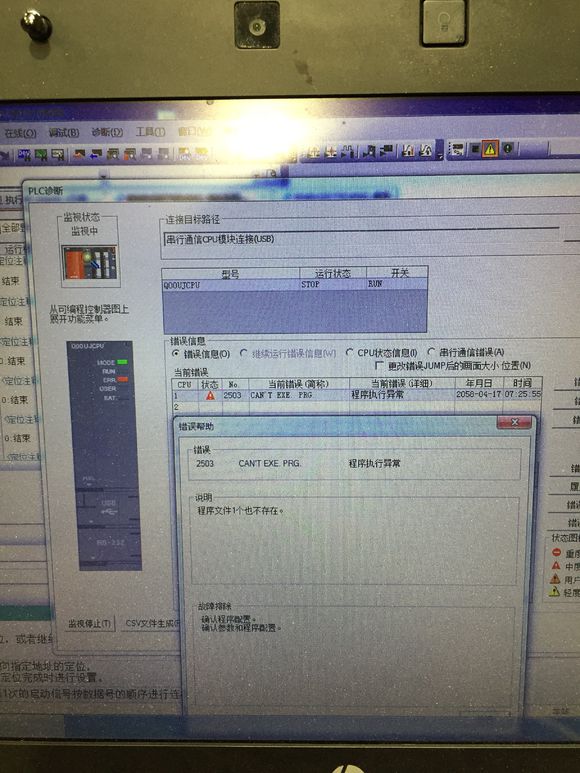Open the 诊断(D) menu
Screen dimensions: 580x773
[107, 132]
